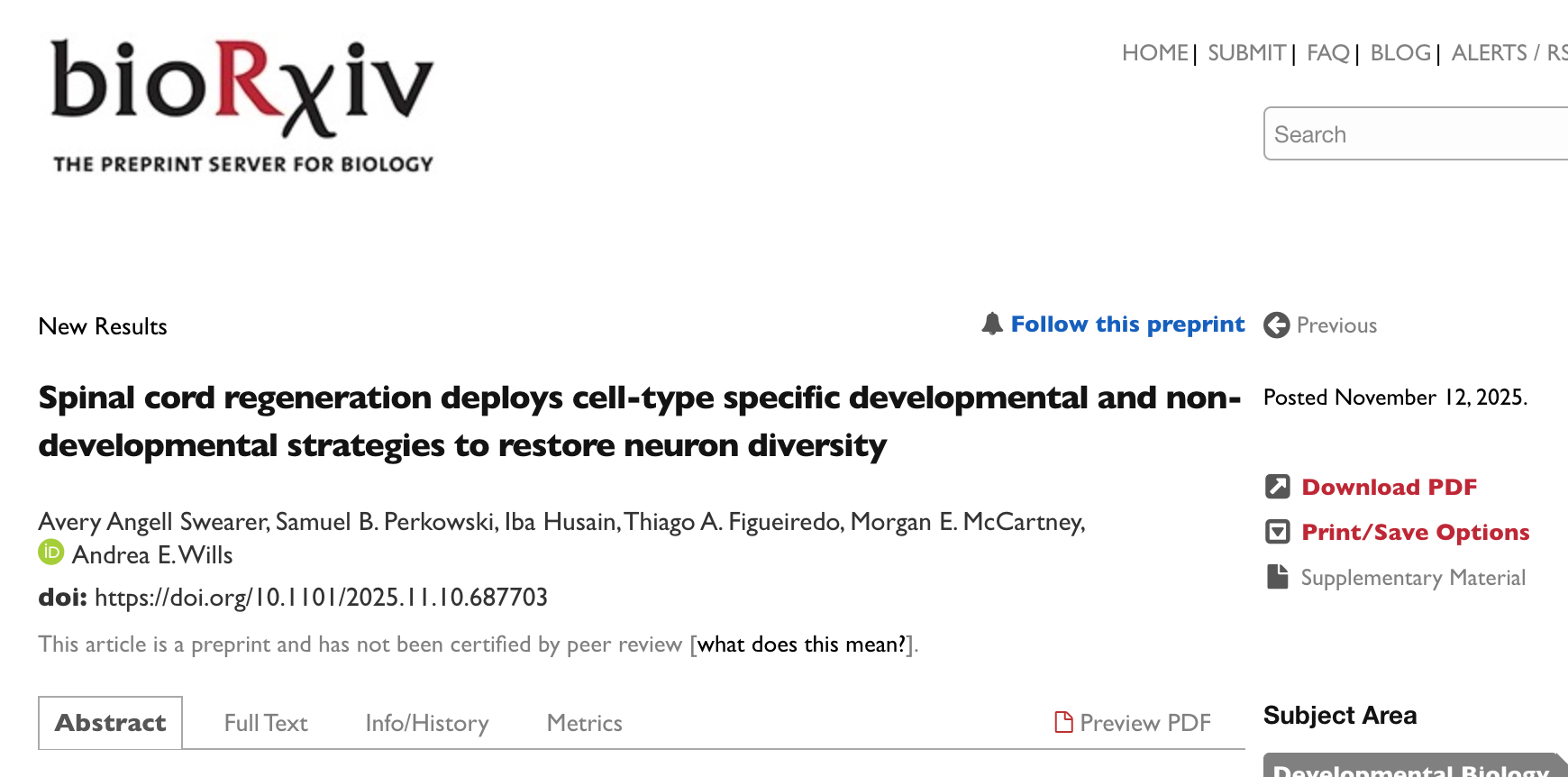Click the ORCID iD icon for Andrea Wills
The image size is (1568, 777).
point(51,553)
